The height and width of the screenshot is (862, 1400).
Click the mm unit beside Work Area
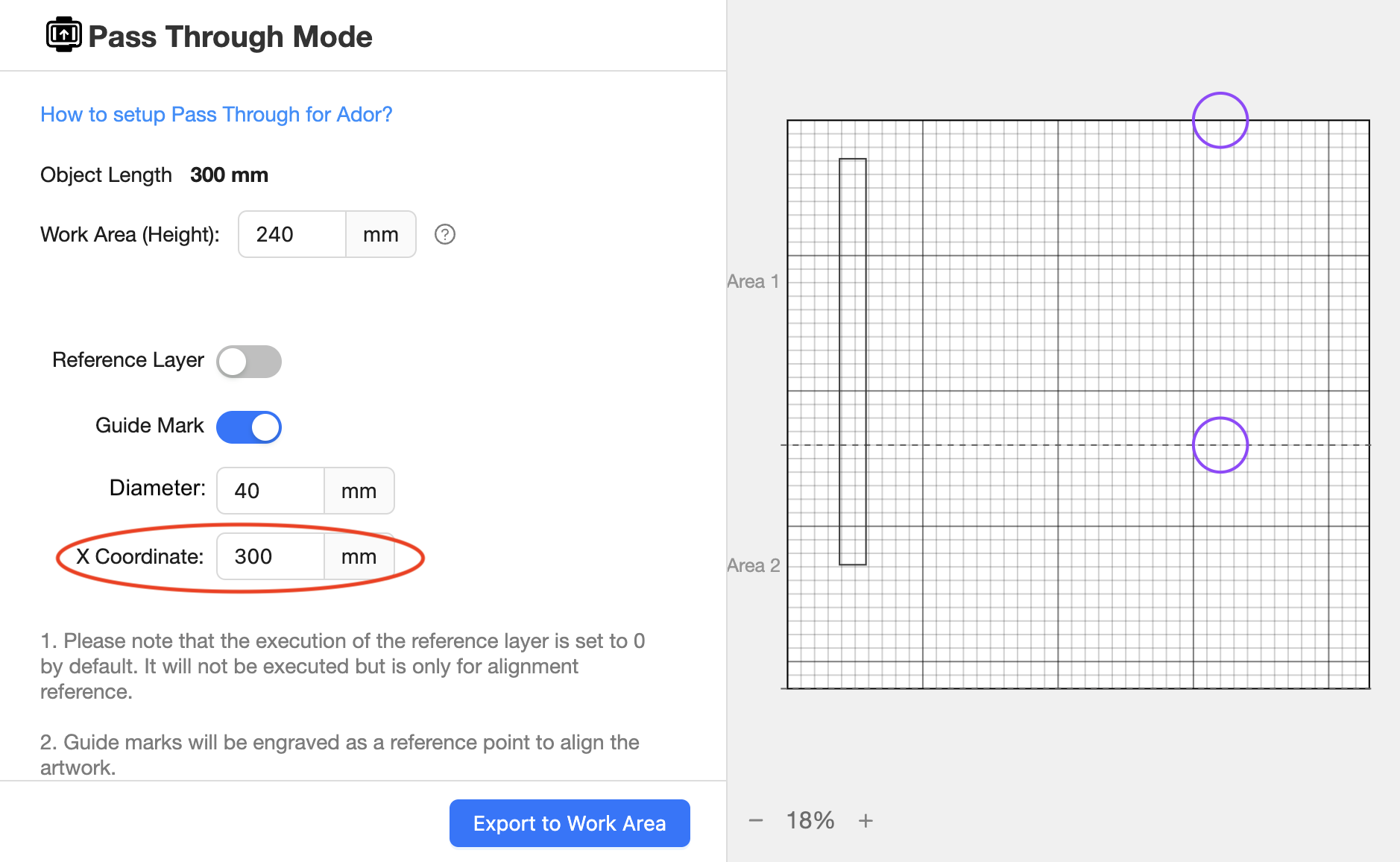tap(381, 234)
